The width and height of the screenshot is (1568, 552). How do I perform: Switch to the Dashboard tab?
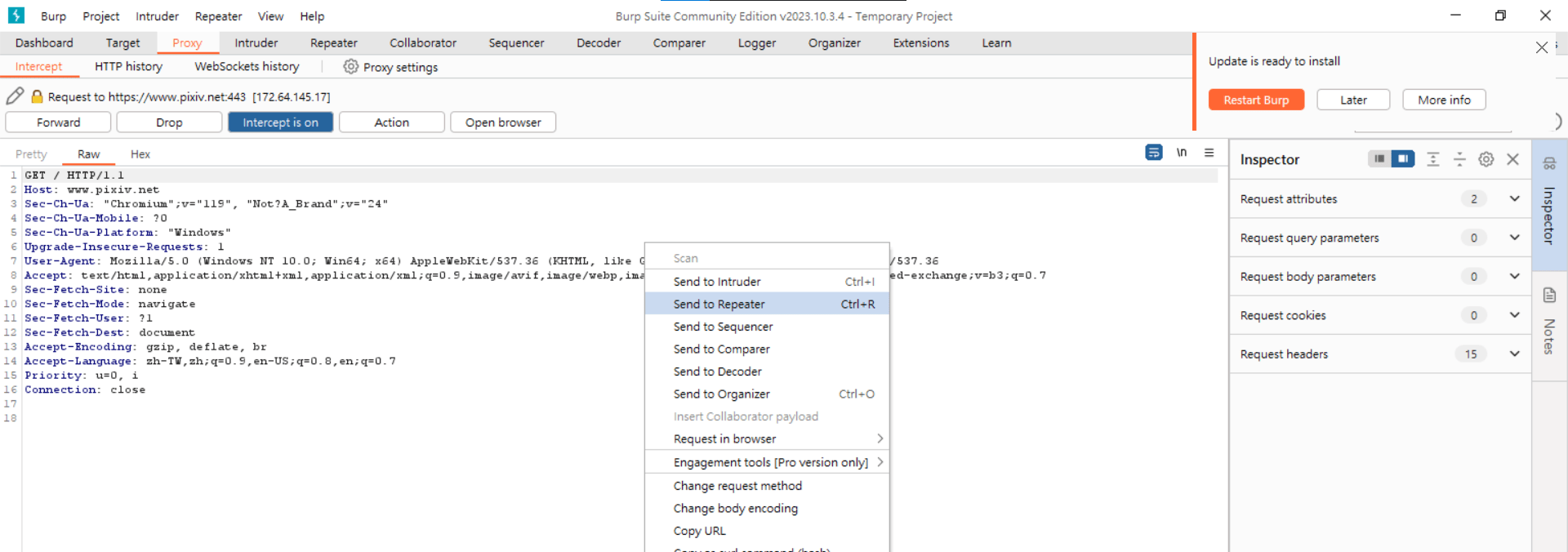[44, 43]
